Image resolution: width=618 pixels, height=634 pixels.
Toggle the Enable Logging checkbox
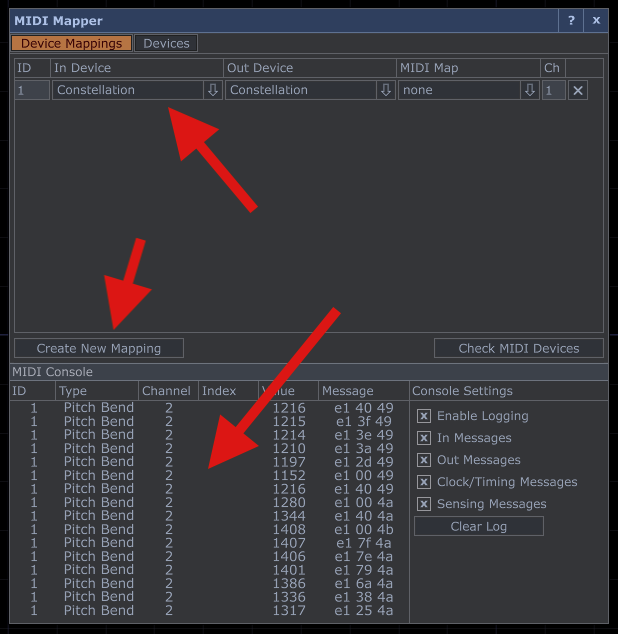424,416
